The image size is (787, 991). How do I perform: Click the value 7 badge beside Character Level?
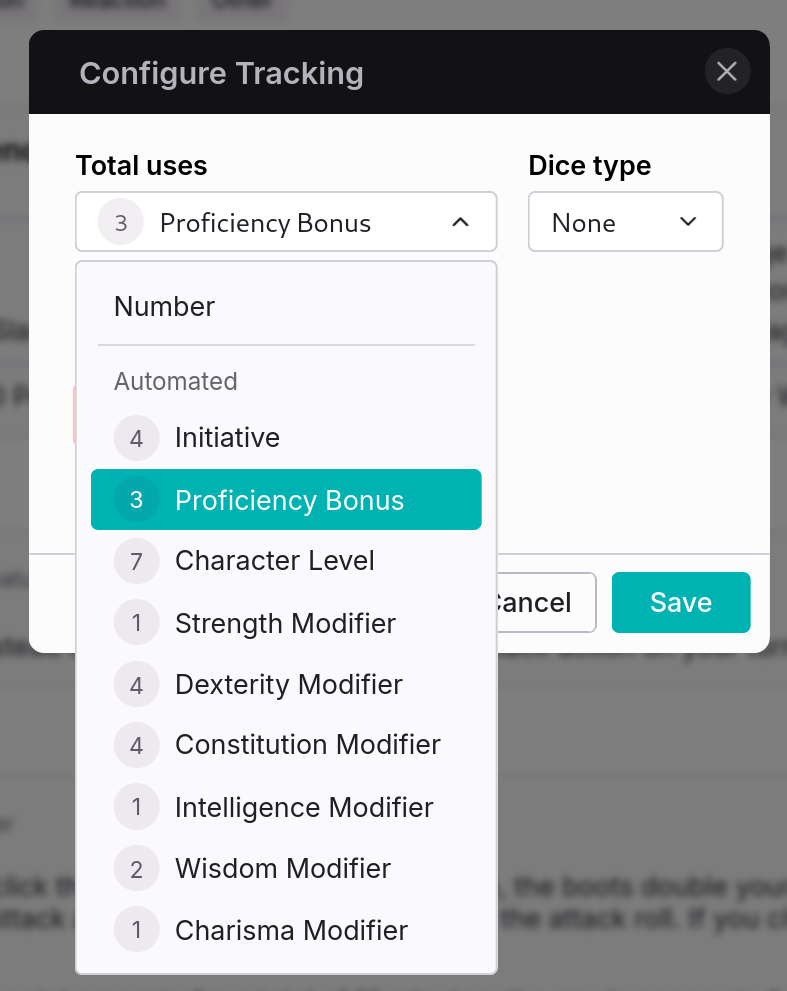137,562
